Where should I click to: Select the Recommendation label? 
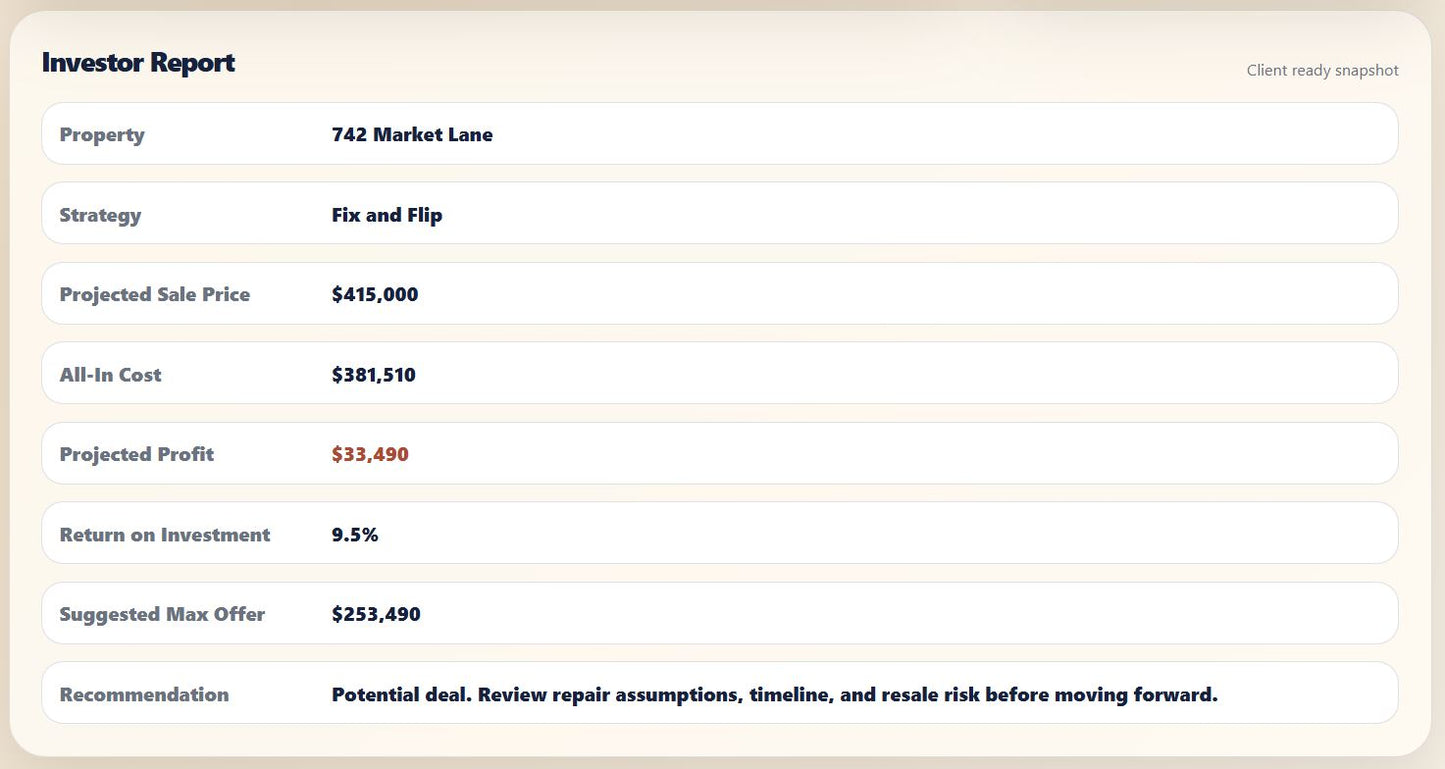tap(144, 694)
